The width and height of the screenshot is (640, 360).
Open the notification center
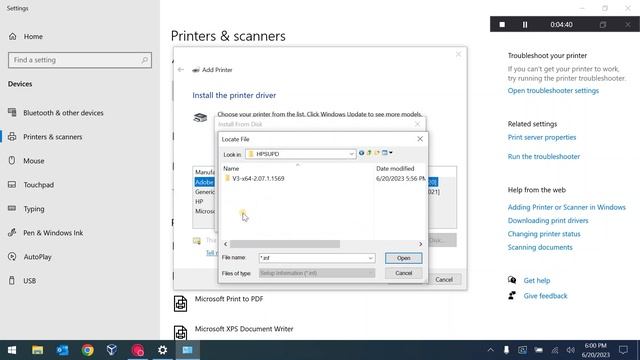pyautogui.click(x=623, y=350)
